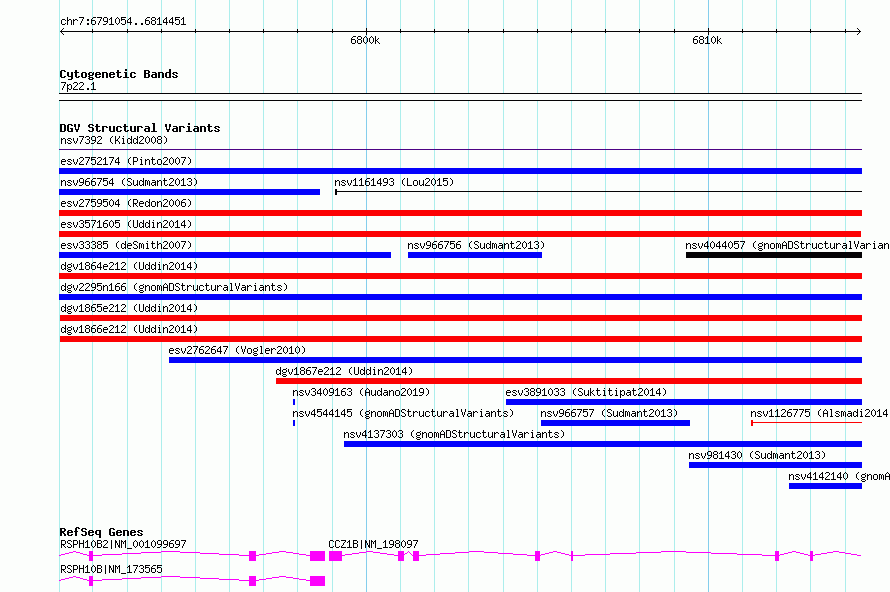Click the nsv1161493 (Lou2015) label
The image size is (890, 592).
point(394,182)
